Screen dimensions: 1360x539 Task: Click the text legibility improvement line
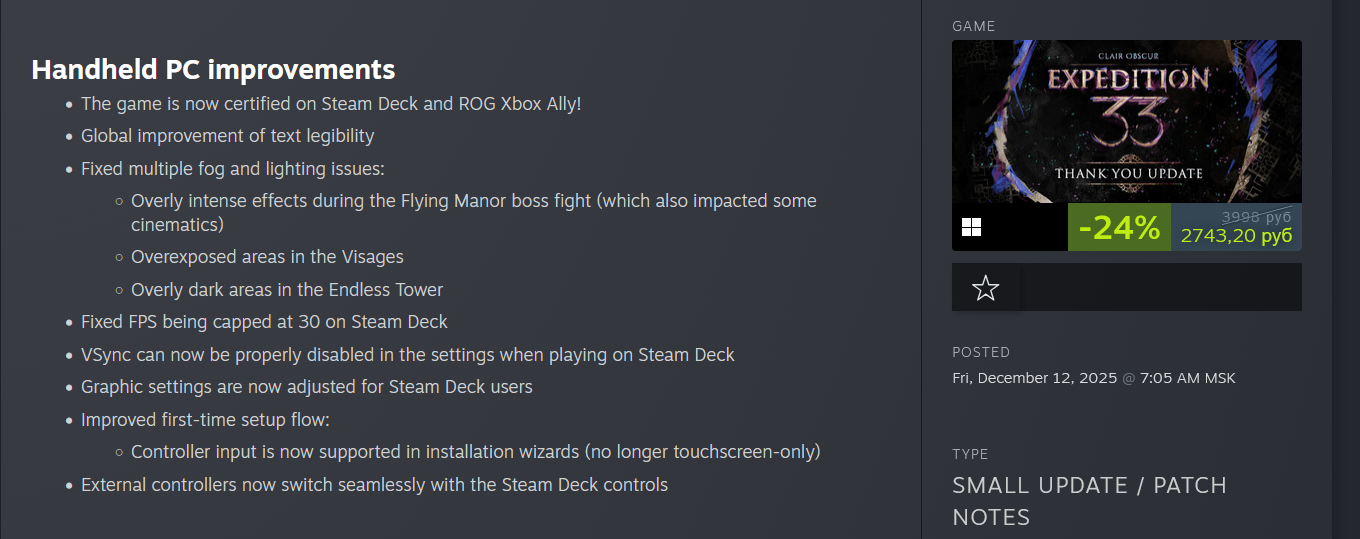click(x=227, y=136)
